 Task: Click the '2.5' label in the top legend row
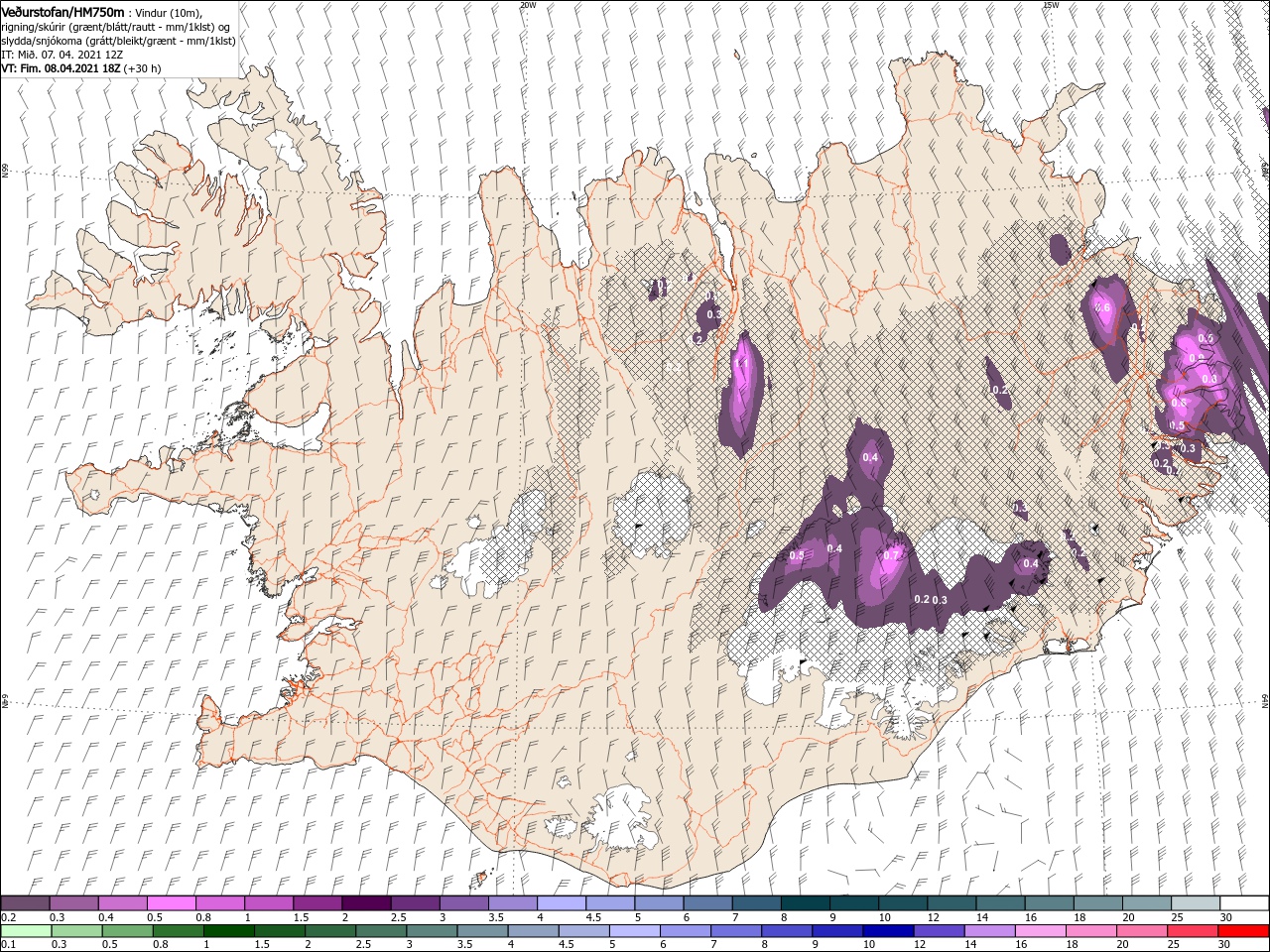398,918
